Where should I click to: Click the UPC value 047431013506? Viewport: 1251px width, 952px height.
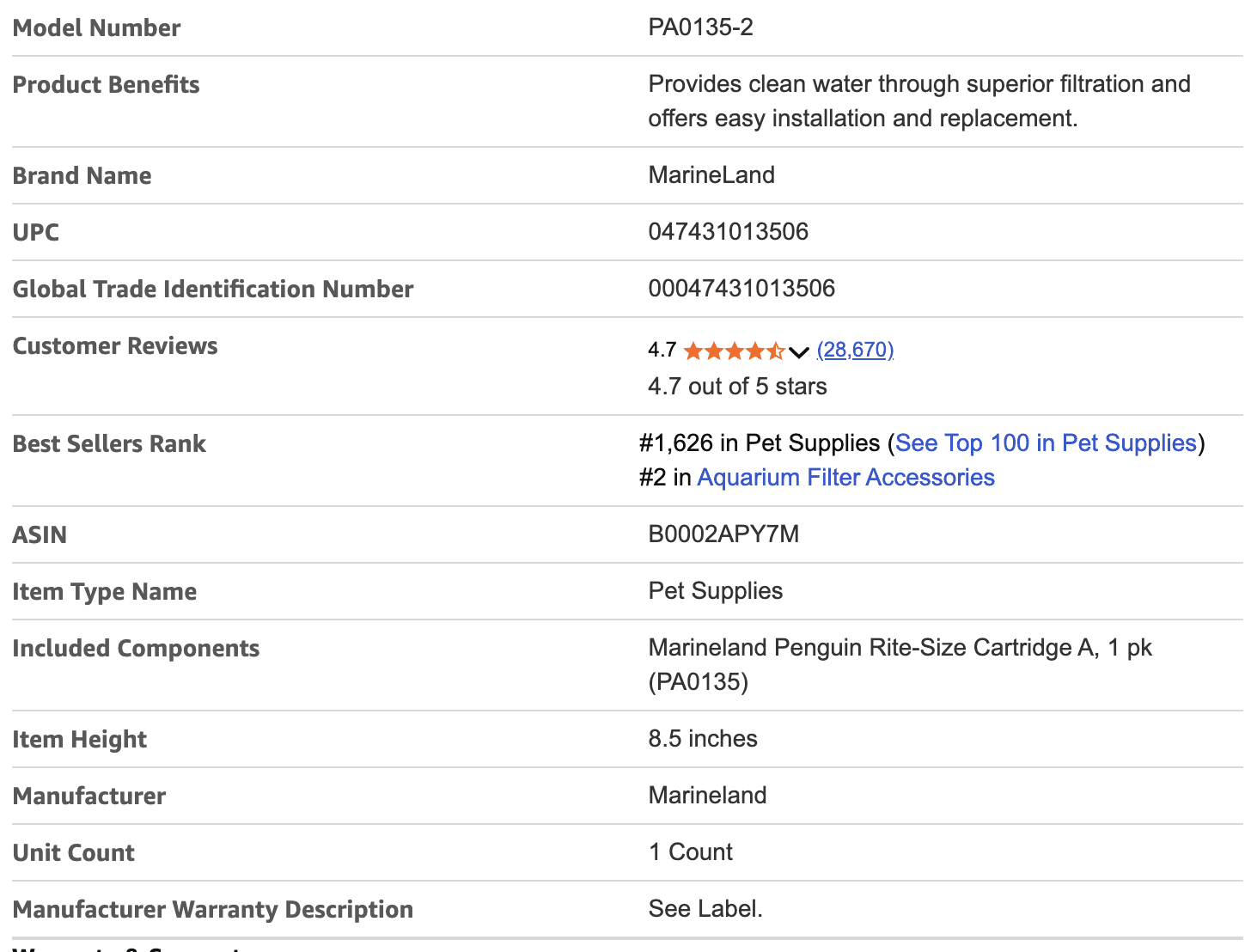coord(728,232)
